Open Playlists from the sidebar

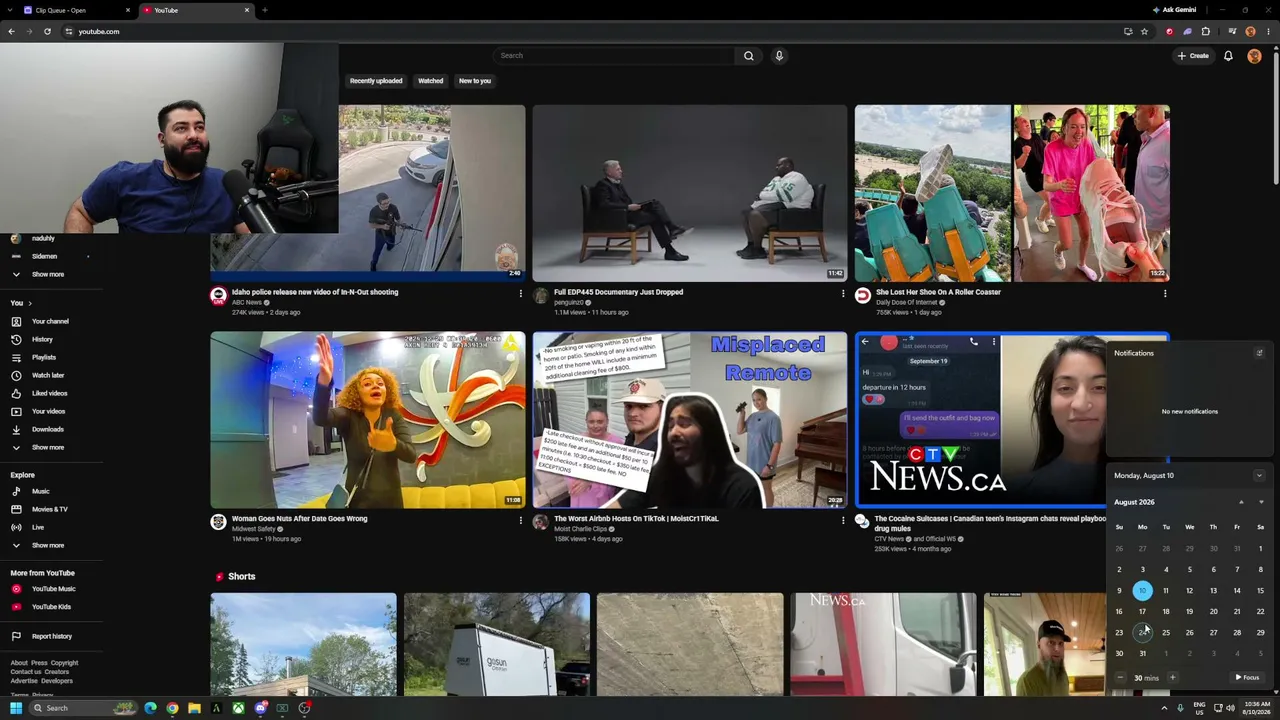(x=44, y=357)
